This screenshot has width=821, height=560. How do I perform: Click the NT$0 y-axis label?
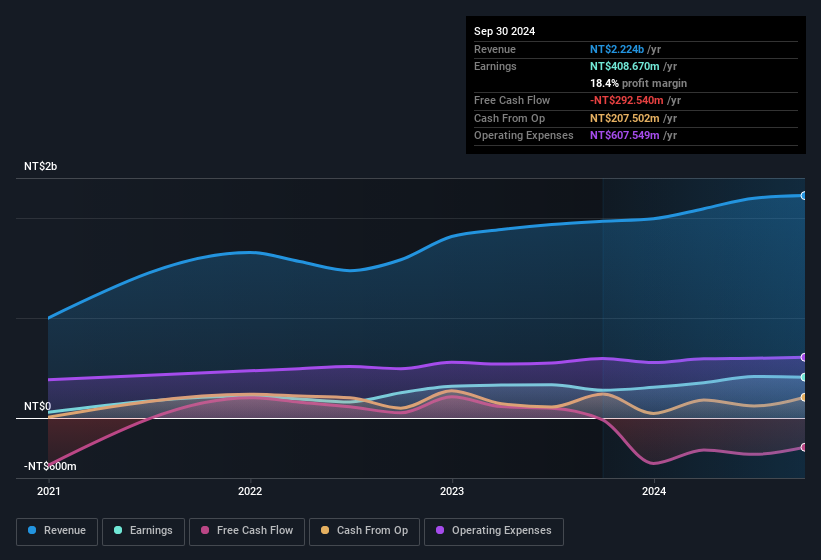38,406
